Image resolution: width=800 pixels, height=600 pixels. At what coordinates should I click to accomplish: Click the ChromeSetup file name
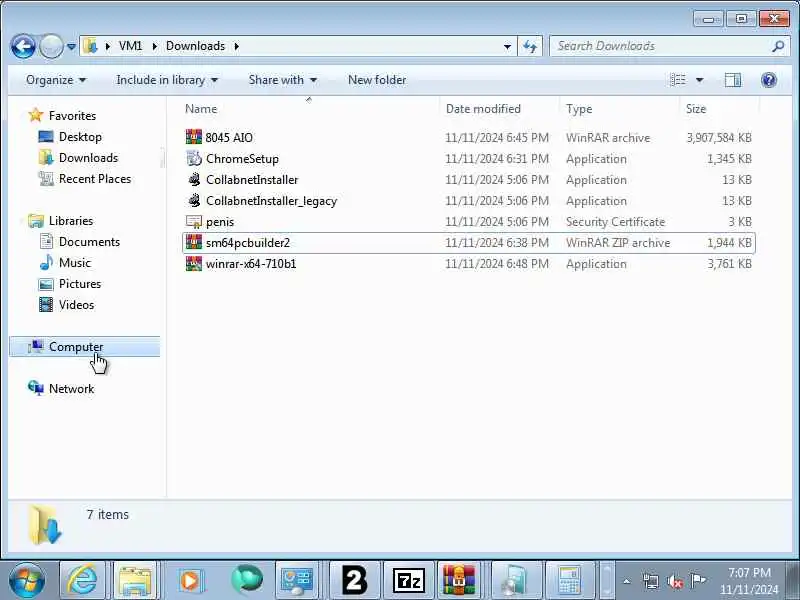tap(242, 159)
